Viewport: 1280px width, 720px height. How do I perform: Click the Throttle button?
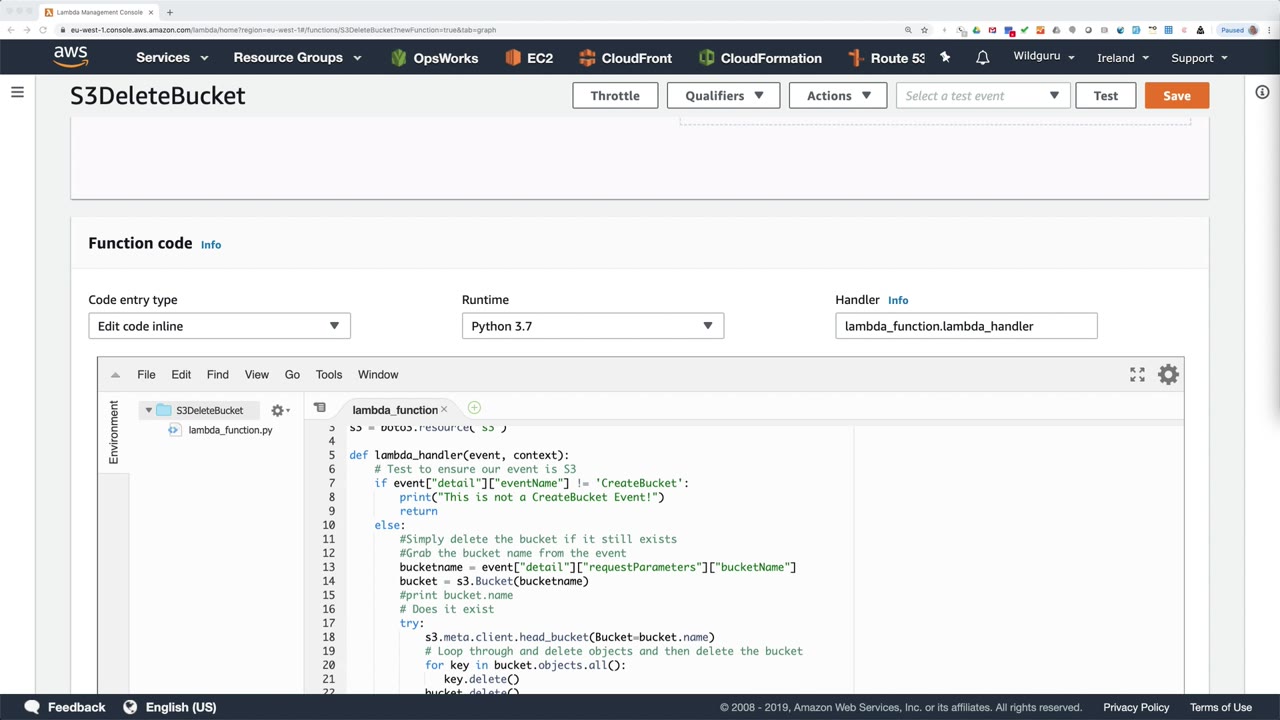coord(614,96)
